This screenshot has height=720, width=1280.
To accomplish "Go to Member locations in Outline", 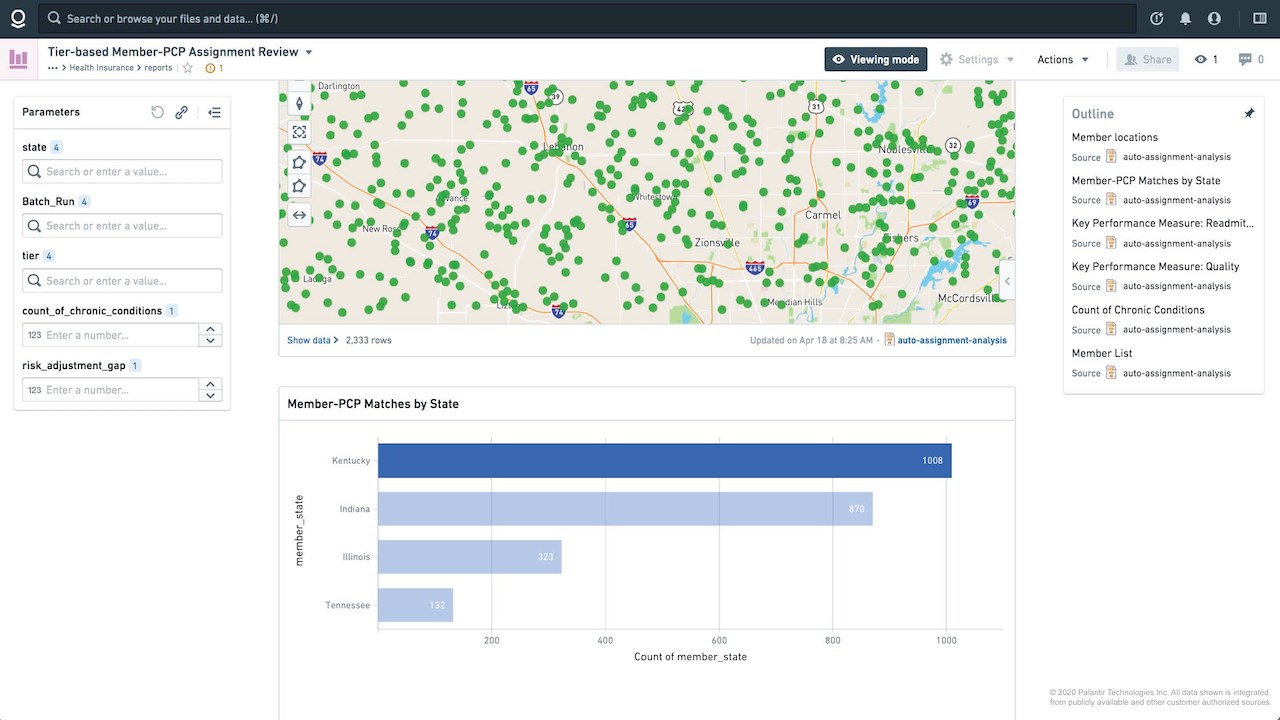I will point(1115,137).
